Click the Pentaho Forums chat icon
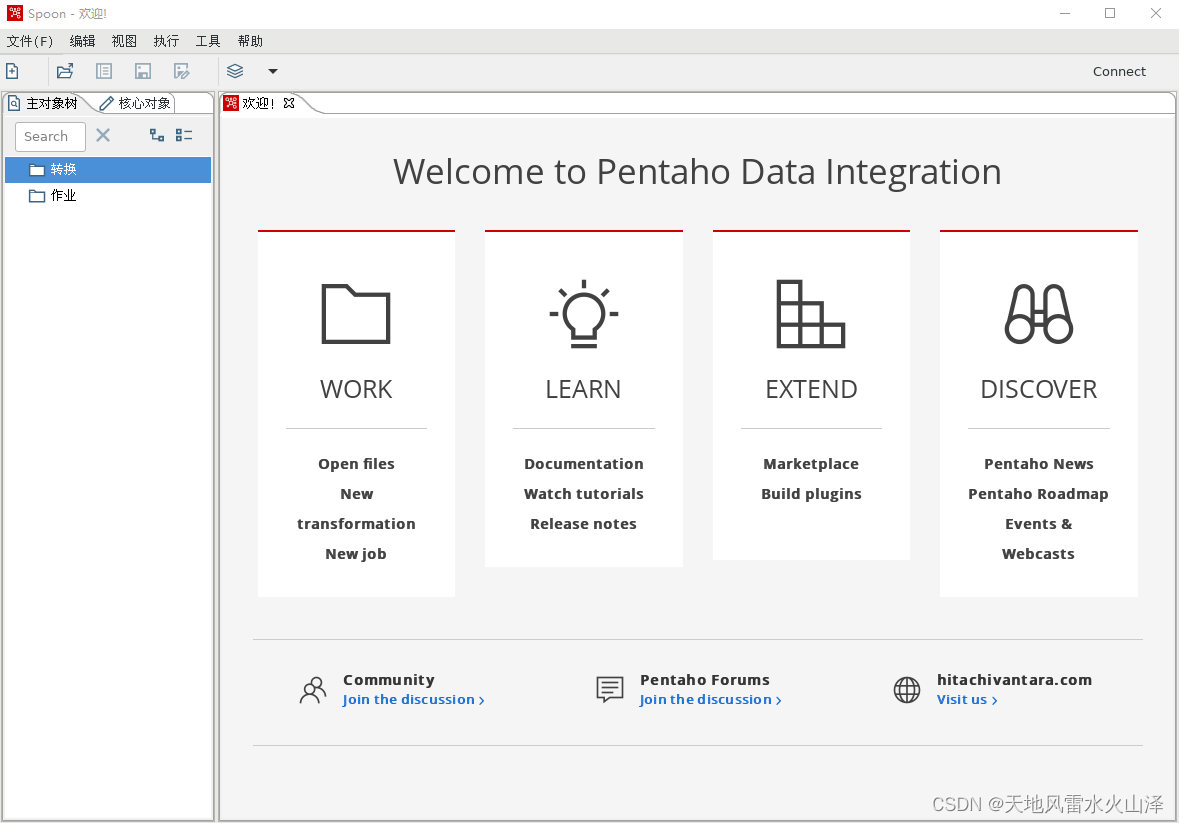 pyautogui.click(x=610, y=689)
